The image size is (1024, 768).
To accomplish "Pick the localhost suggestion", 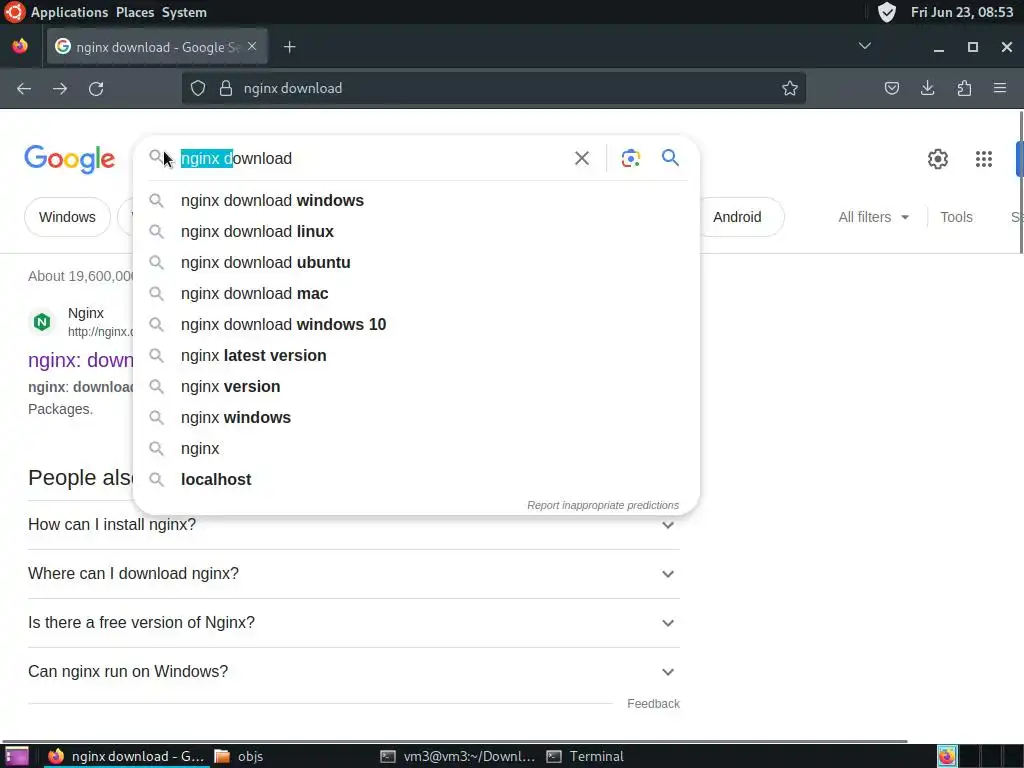I will point(416,479).
